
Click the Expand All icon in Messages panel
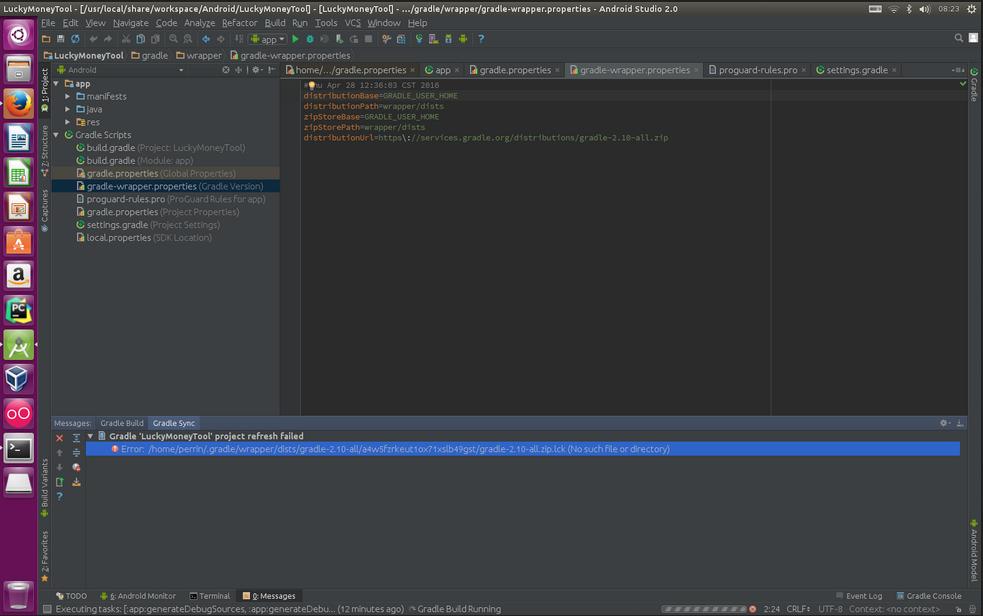76,438
